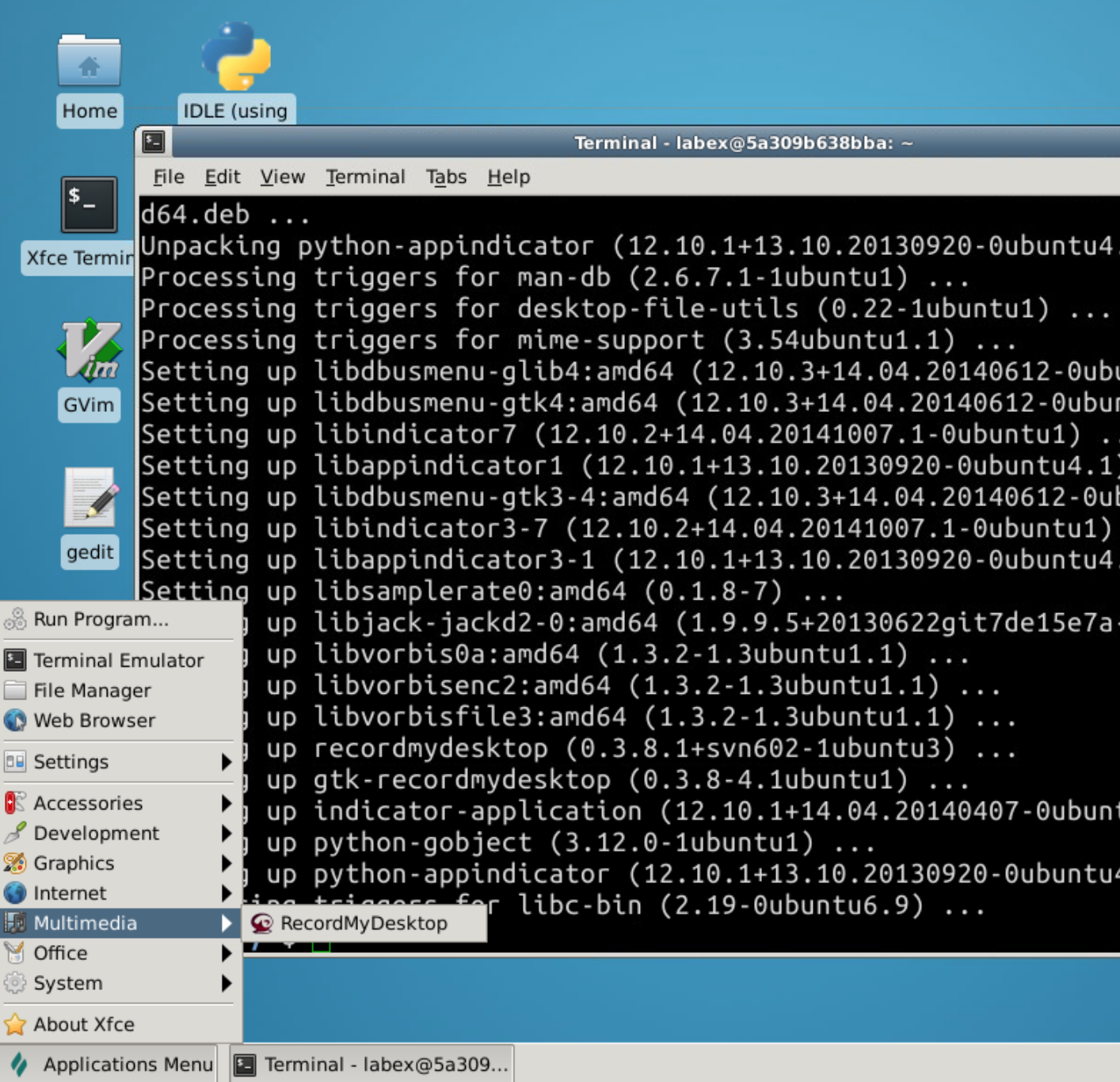The width and height of the screenshot is (1120, 1082).
Task: Open the gedit text editor icon
Action: (90, 498)
